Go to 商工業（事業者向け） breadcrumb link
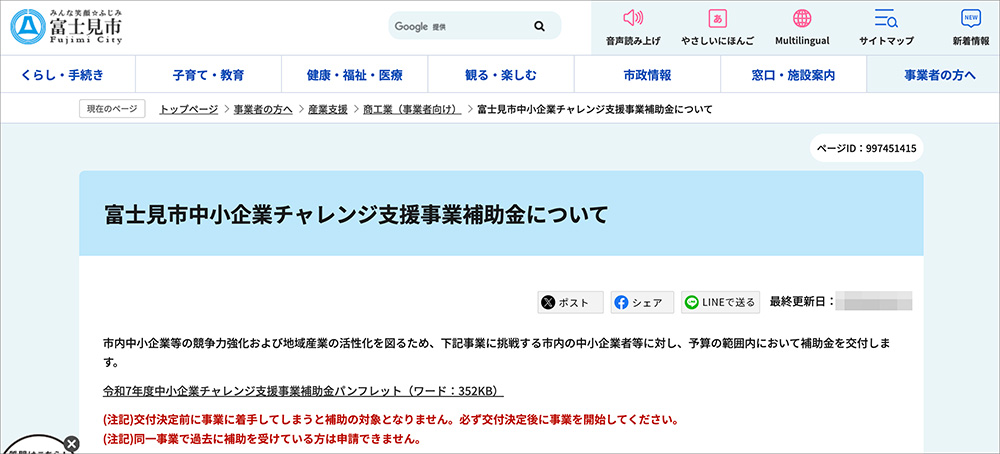The width and height of the screenshot is (1000, 454). point(412,110)
